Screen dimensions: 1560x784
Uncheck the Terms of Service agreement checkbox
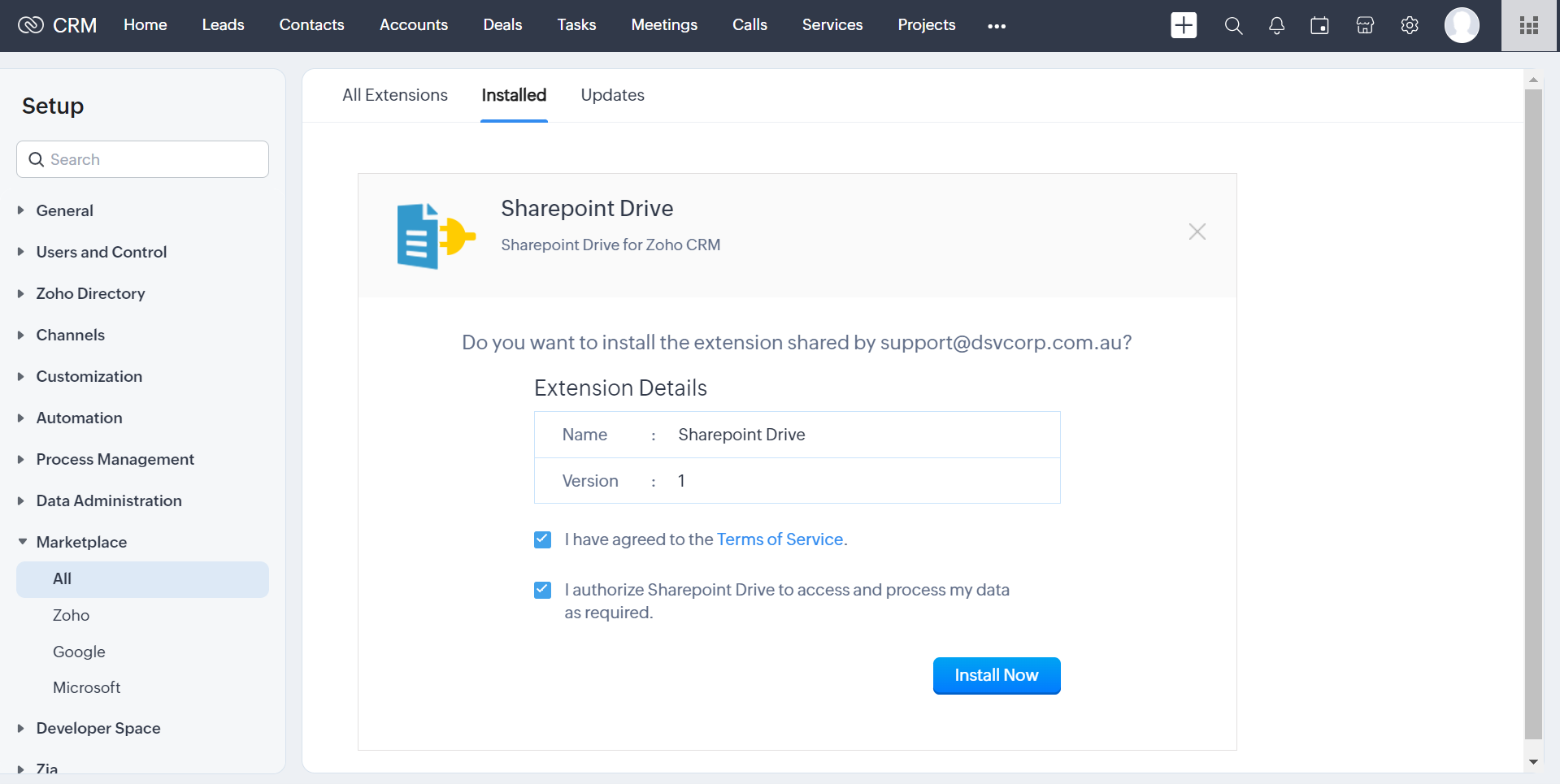(543, 539)
